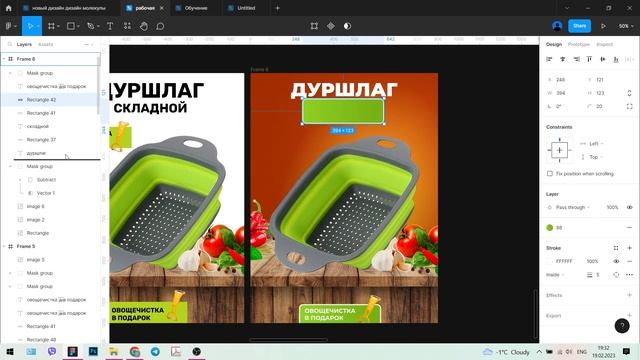Open zoom level 50% dropdown

pos(626,26)
